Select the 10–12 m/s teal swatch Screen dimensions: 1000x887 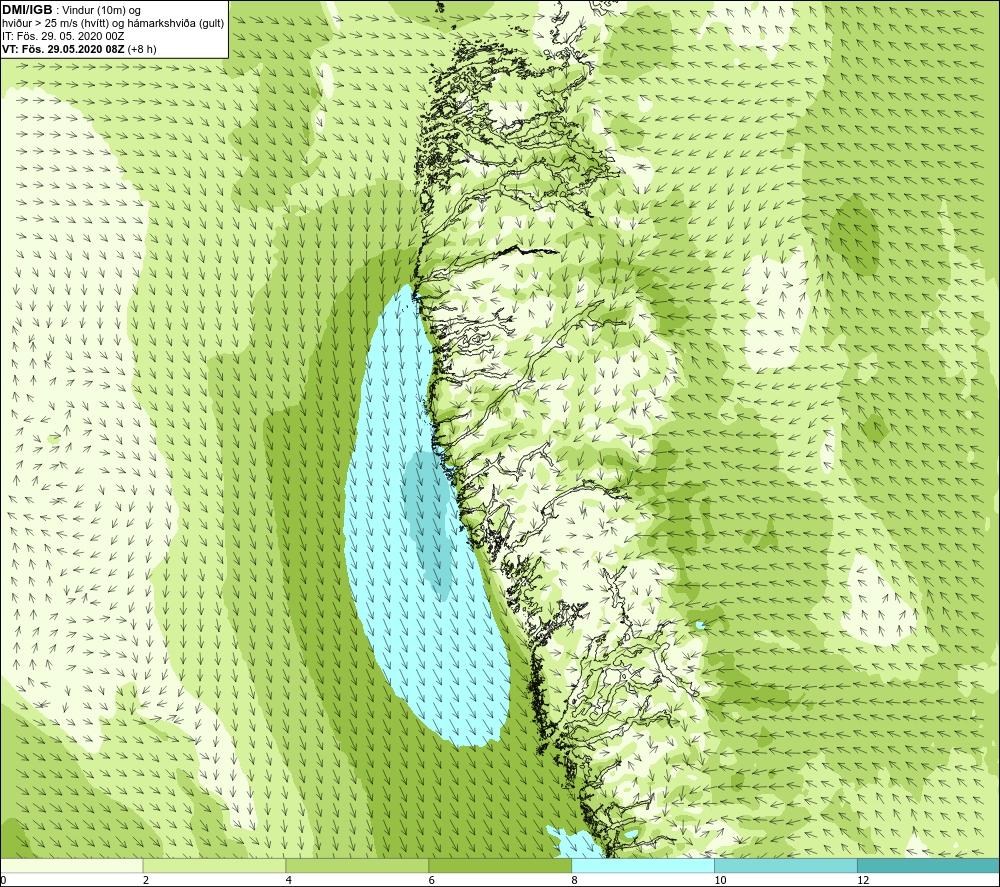[786, 865]
